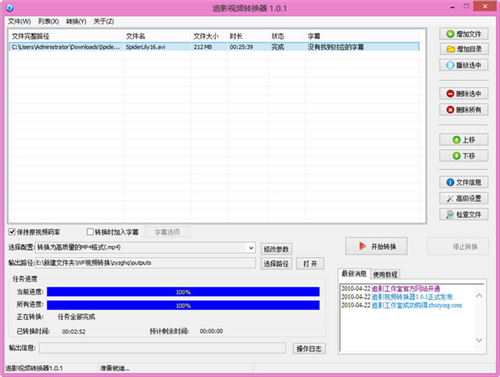Toggle the 保持原视频码率 checkbox
The image size is (500, 377).
[x=12, y=232]
